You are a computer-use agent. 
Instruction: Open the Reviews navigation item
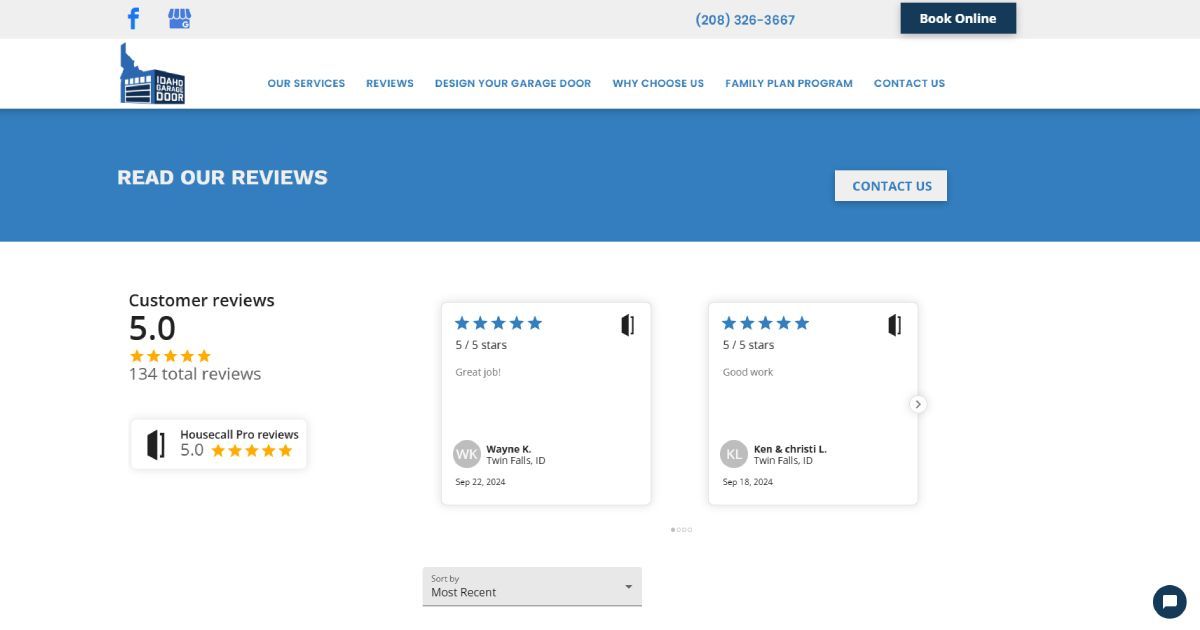(389, 83)
